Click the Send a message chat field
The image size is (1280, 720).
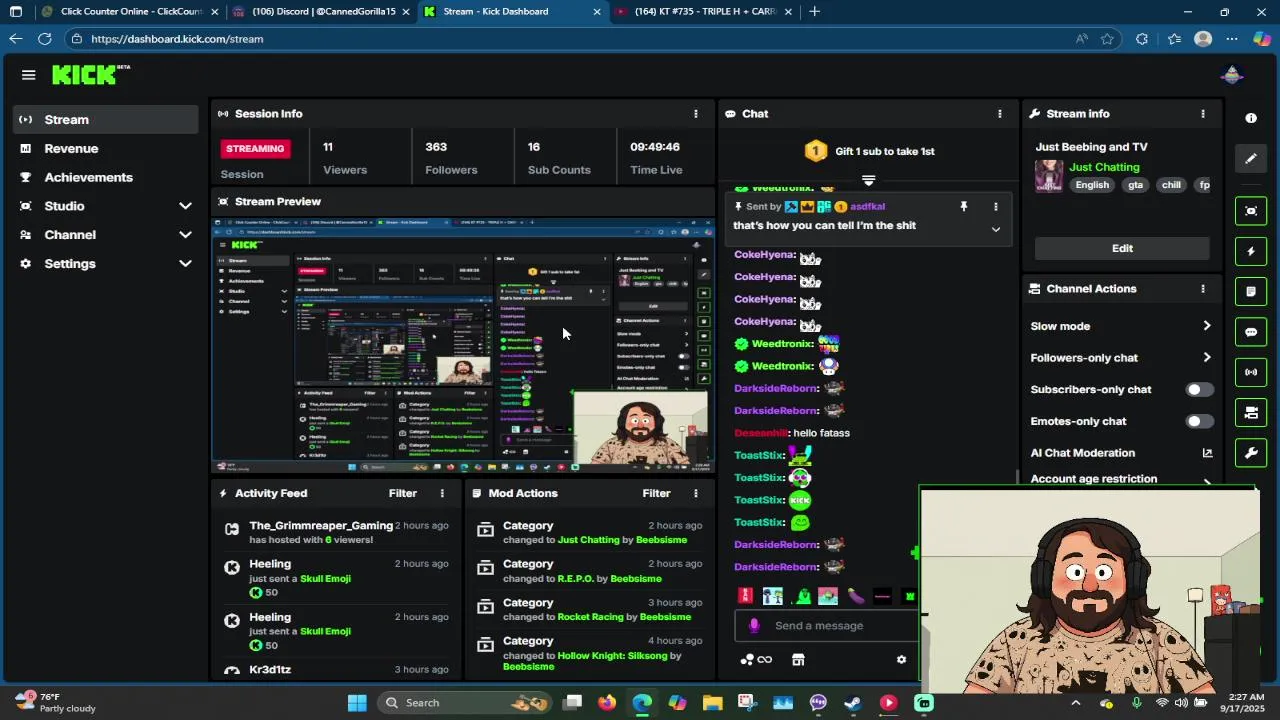point(827,626)
